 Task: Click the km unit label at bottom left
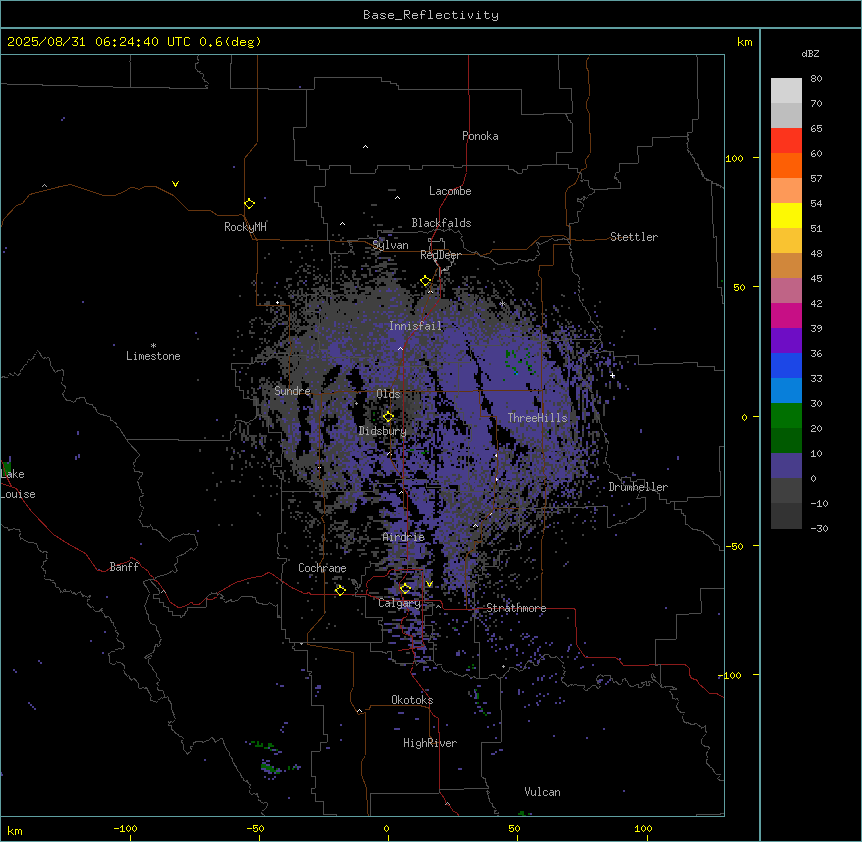coord(15,830)
